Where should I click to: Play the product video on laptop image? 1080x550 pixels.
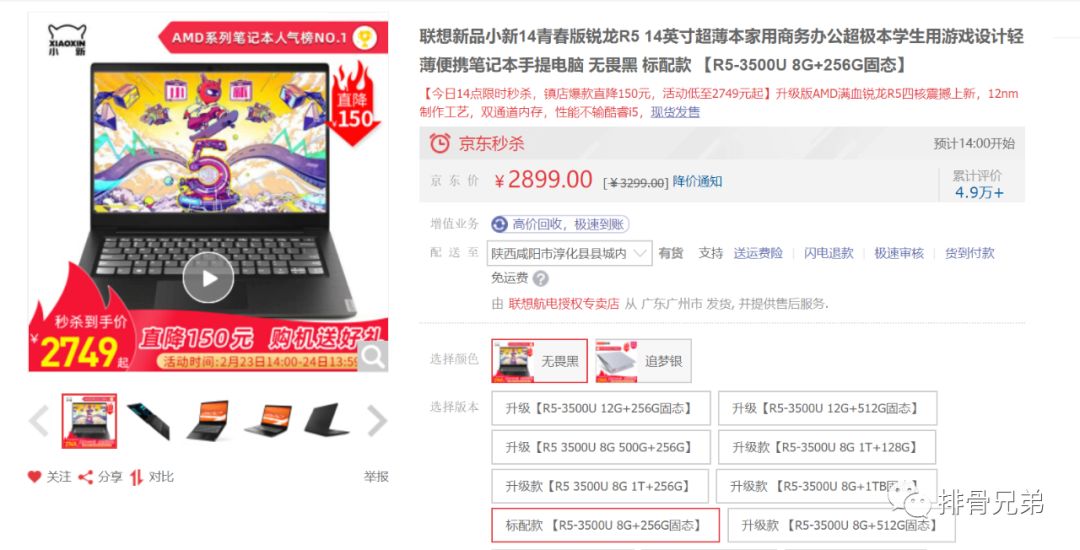pyautogui.click(x=208, y=277)
